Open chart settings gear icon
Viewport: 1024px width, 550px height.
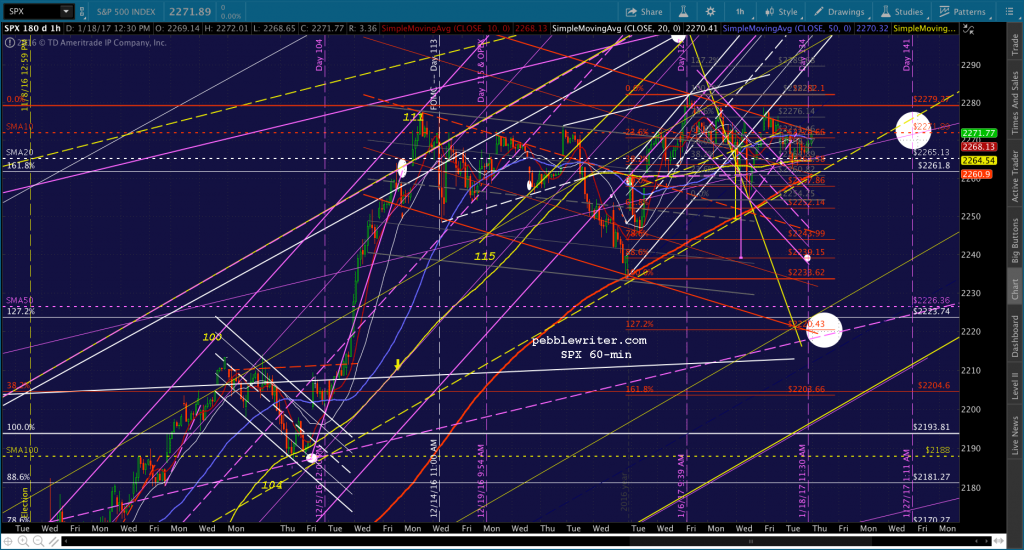coord(711,11)
